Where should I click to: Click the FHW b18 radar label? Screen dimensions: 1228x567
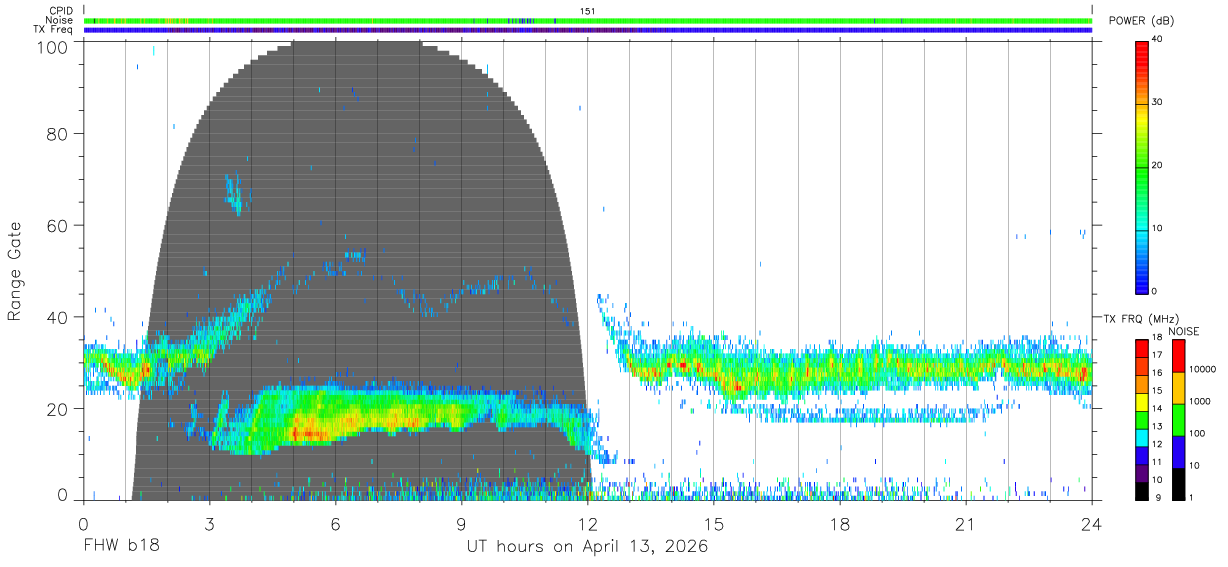point(121,547)
